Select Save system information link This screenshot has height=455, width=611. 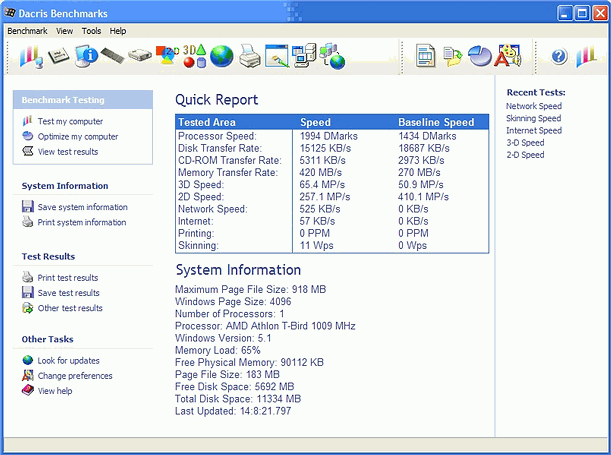[82, 207]
